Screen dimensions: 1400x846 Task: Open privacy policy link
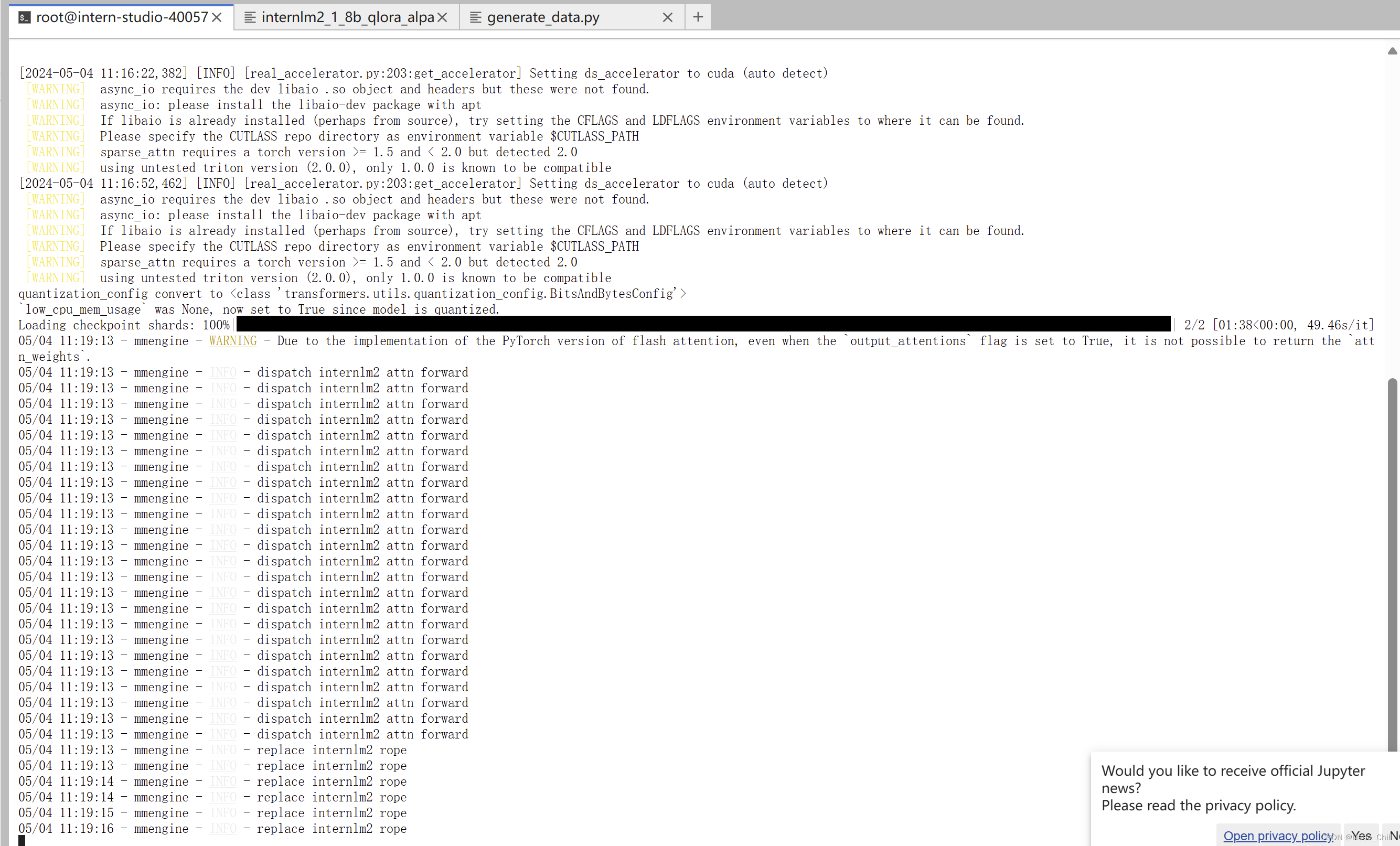pos(1277,836)
